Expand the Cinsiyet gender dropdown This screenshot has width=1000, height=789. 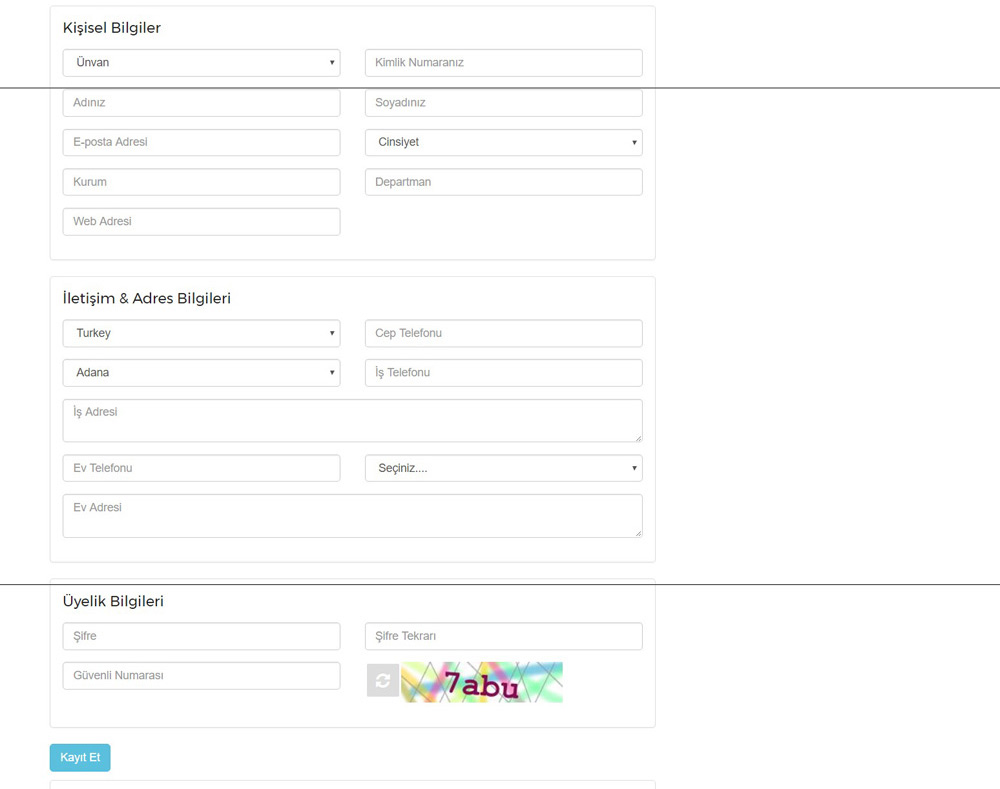click(x=503, y=143)
